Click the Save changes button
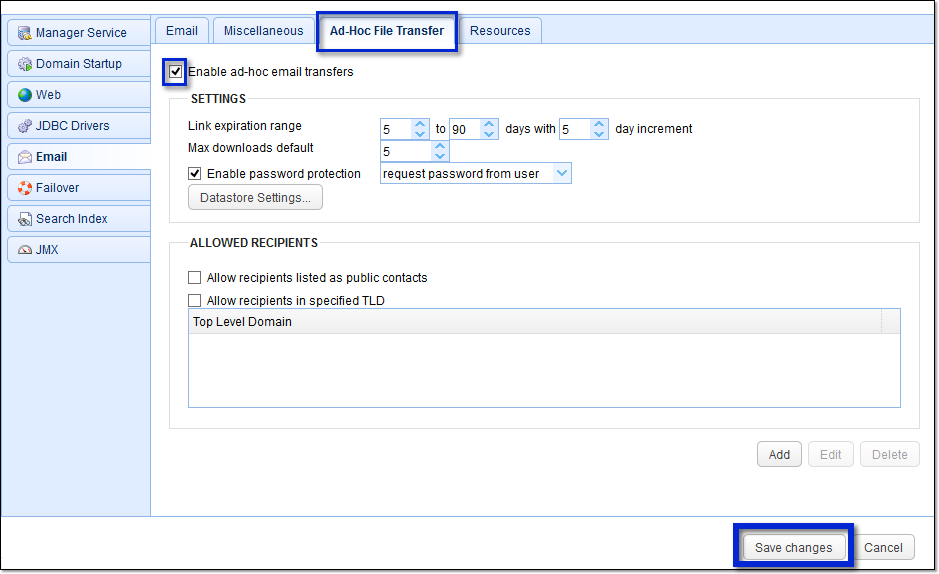Screen dimensions: 939x574 coord(793,547)
